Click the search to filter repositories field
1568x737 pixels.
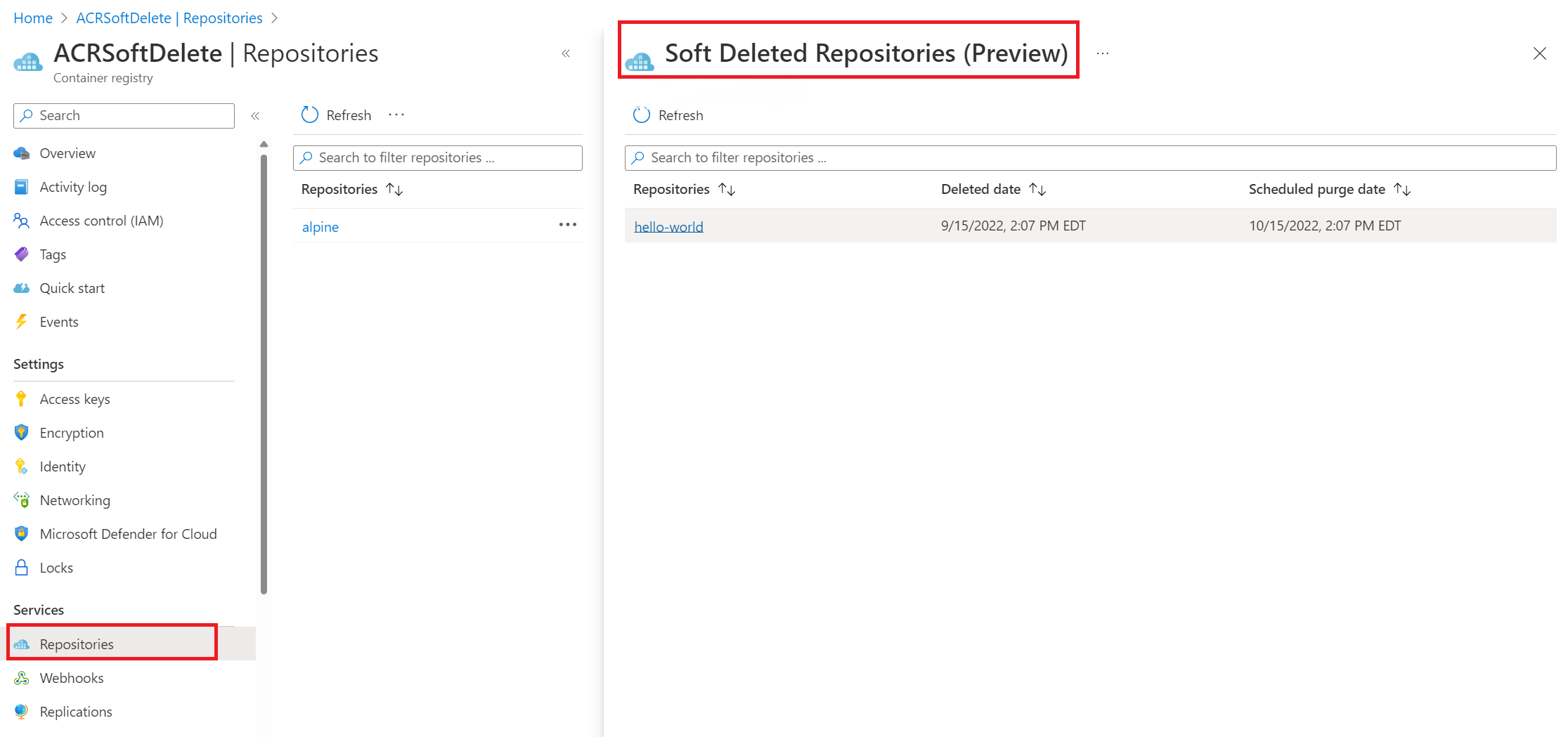pyautogui.click(x=437, y=157)
